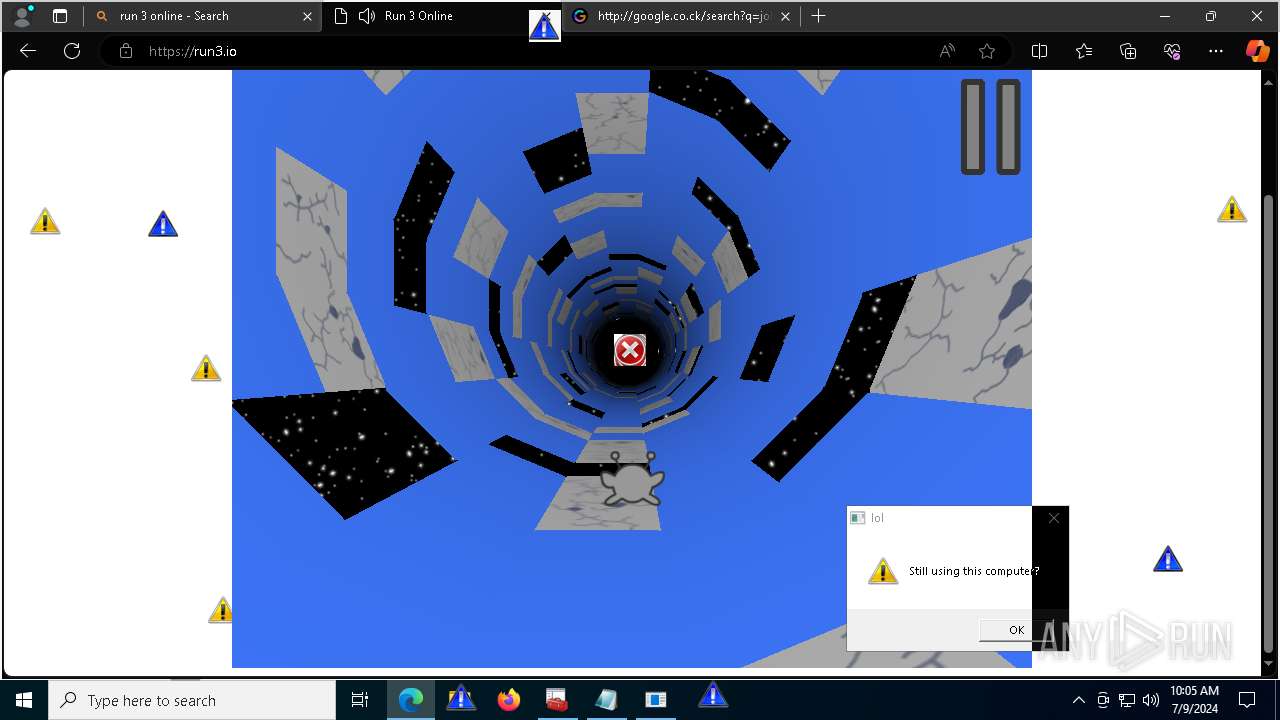Open Task View
1280x720 pixels.
point(360,700)
